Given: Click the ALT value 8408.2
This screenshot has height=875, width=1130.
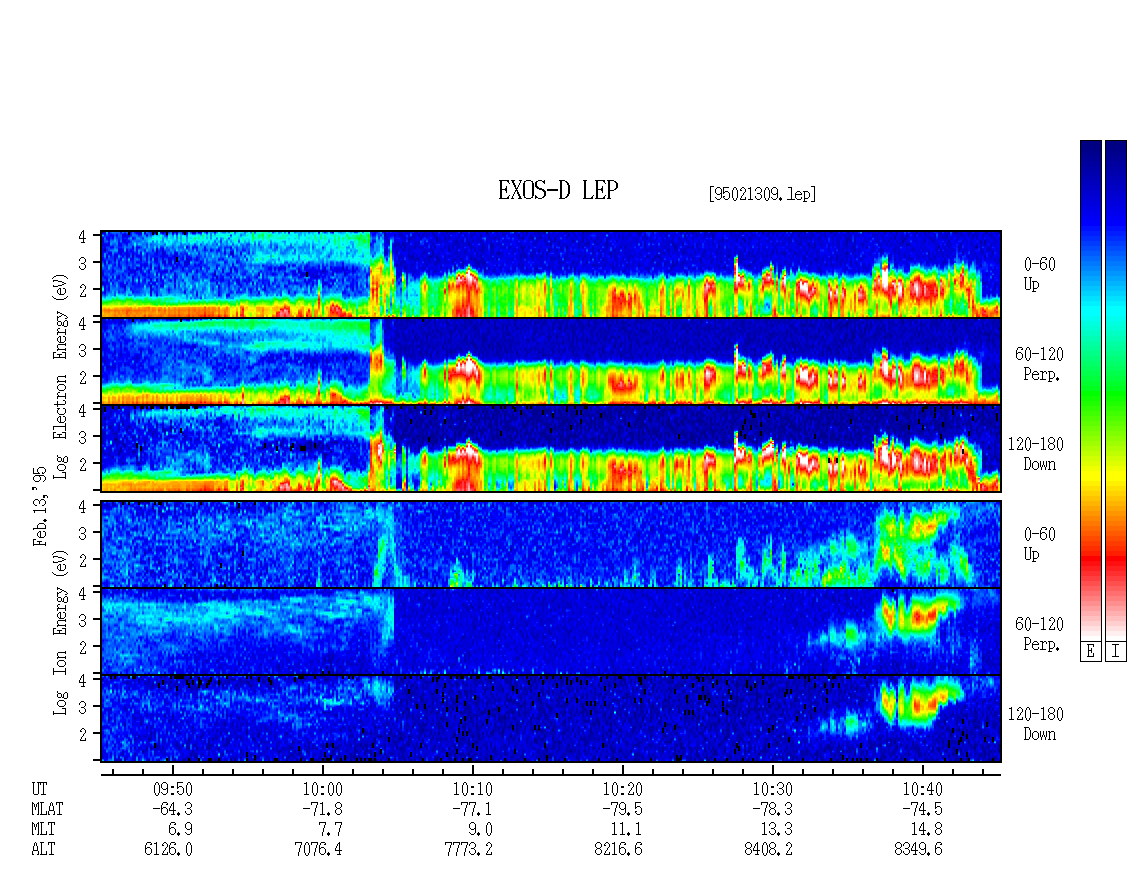Looking at the screenshot, I should coord(768,850).
